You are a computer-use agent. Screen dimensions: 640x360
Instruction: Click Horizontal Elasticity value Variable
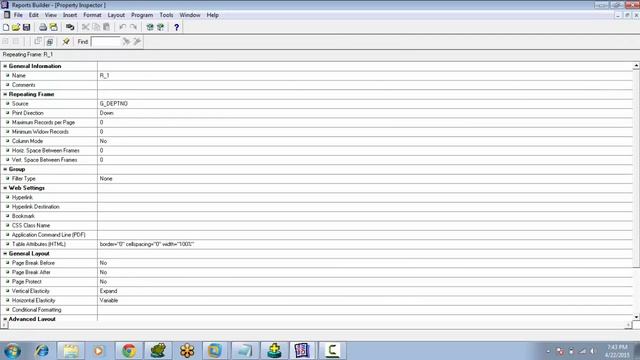click(x=109, y=301)
